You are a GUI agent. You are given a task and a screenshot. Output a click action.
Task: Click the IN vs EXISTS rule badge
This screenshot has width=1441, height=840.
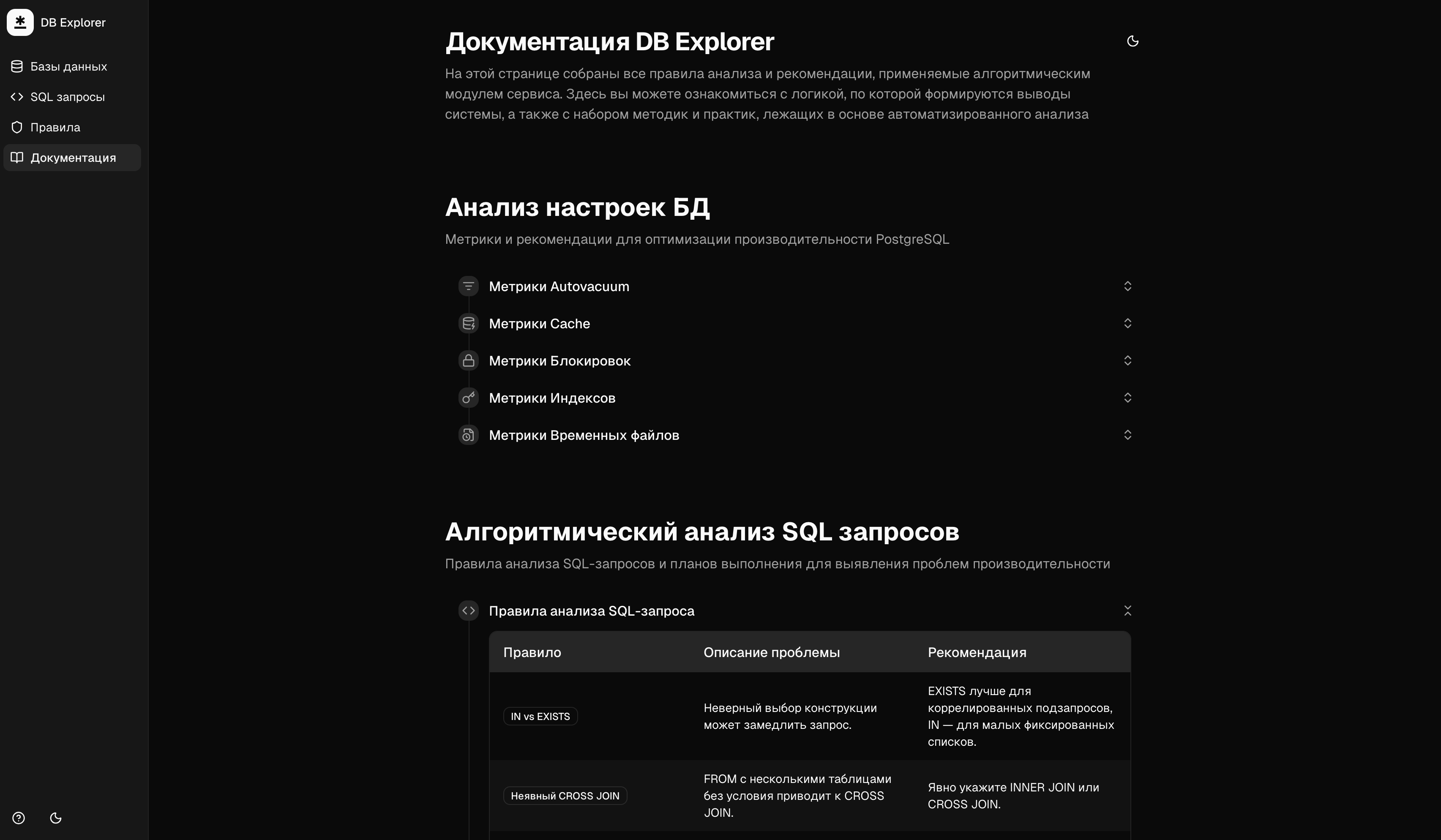click(540, 716)
